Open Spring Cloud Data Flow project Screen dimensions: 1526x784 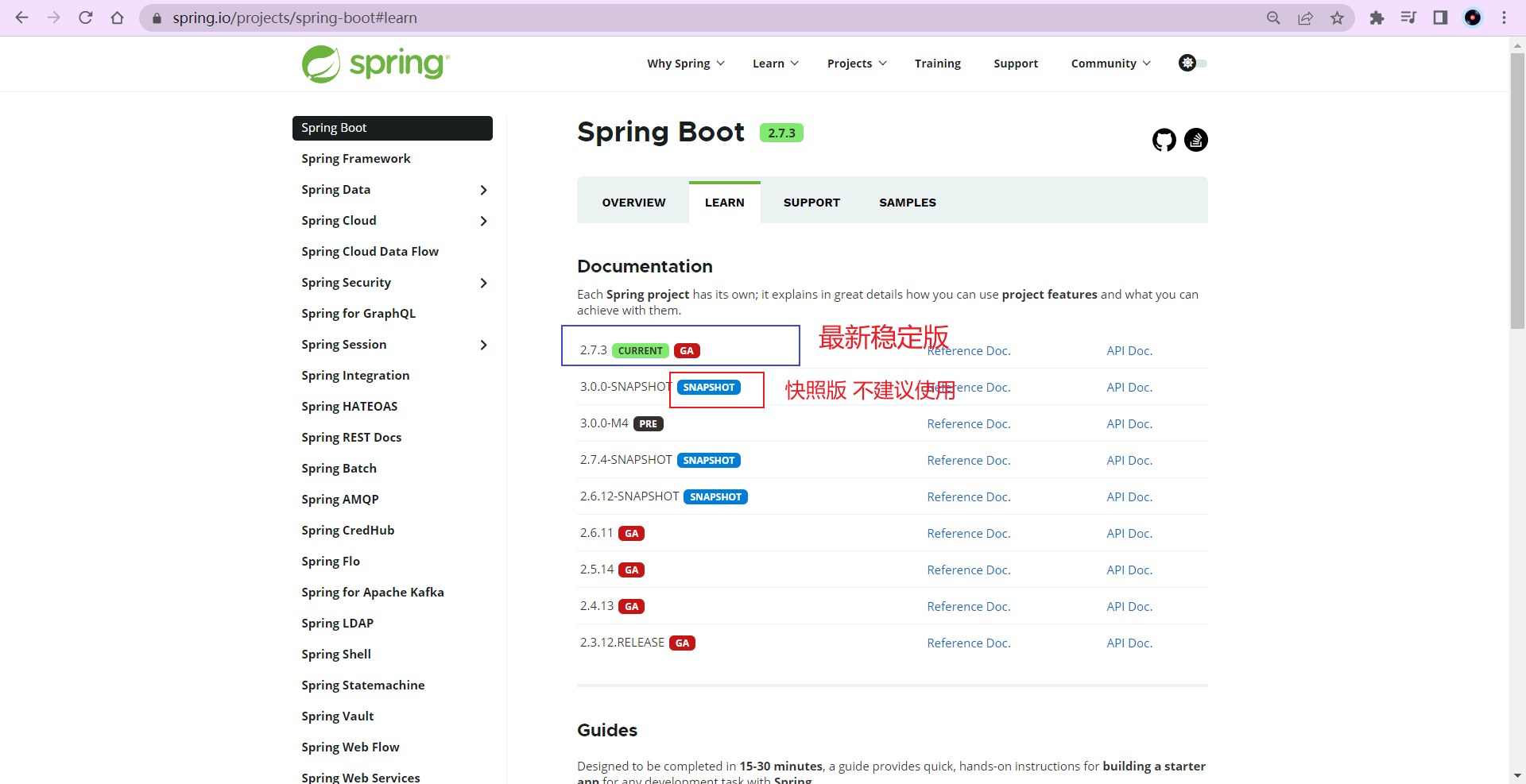370,252
